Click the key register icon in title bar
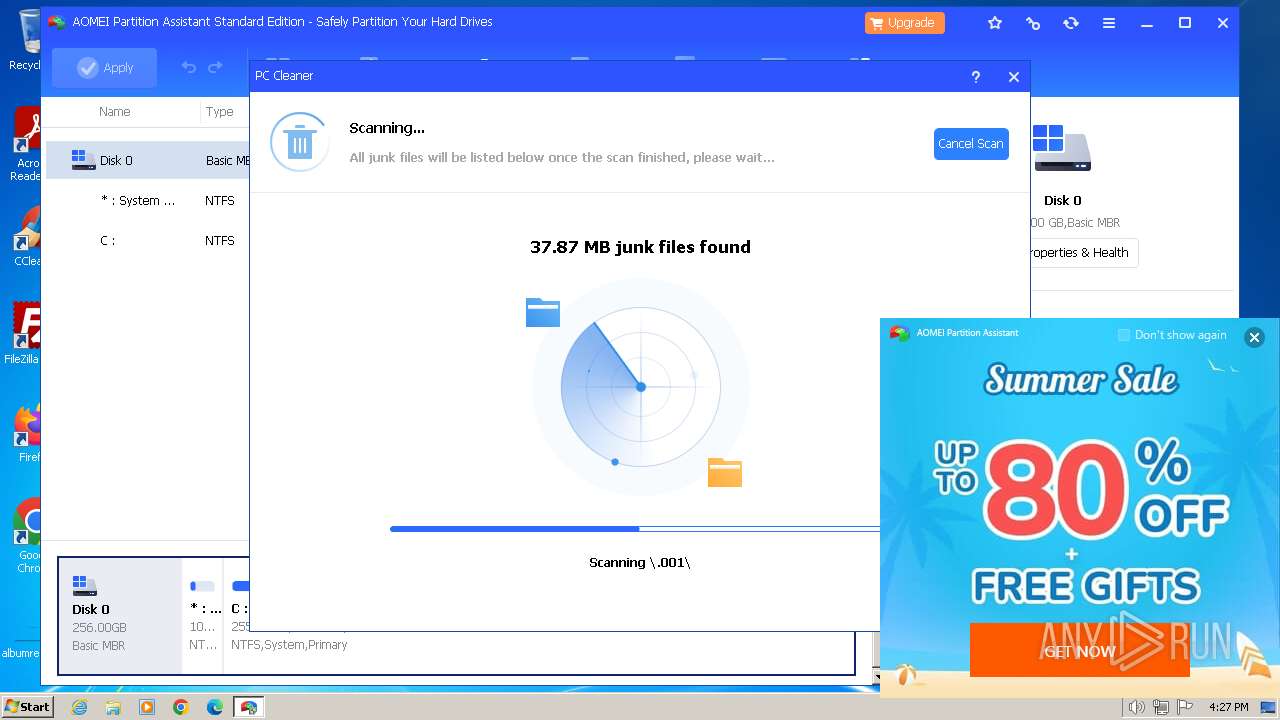 click(x=1033, y=23)
